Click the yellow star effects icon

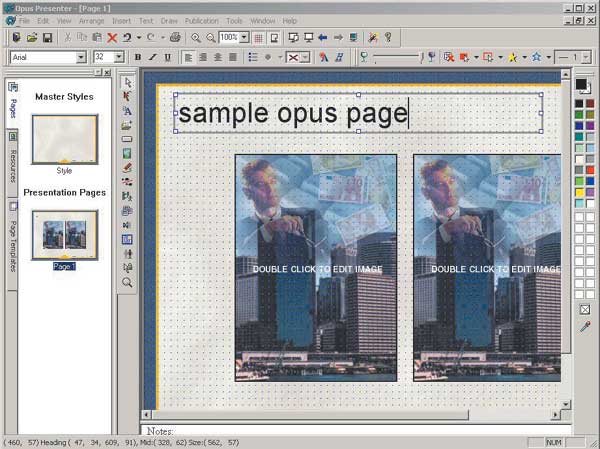pyautogui.click(x=512, y=57)
